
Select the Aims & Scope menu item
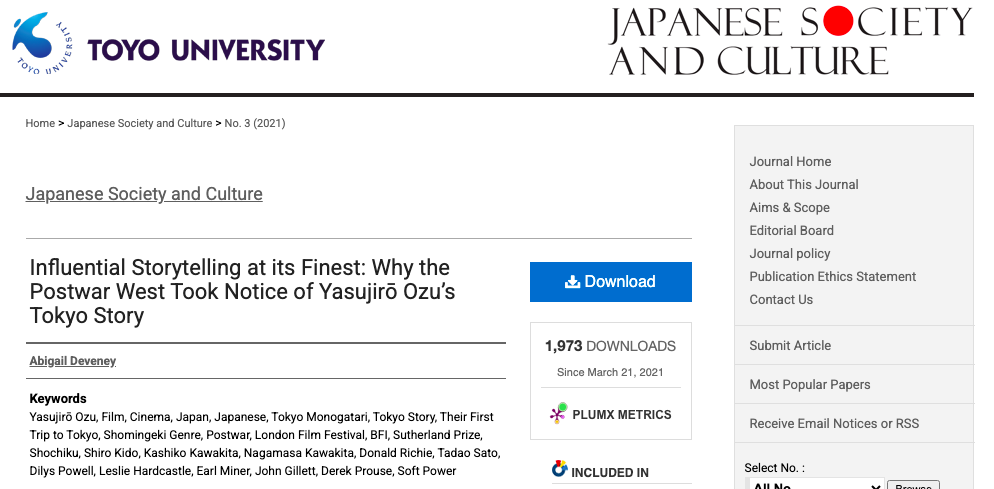pyautogui.click(x=789, y=207)
